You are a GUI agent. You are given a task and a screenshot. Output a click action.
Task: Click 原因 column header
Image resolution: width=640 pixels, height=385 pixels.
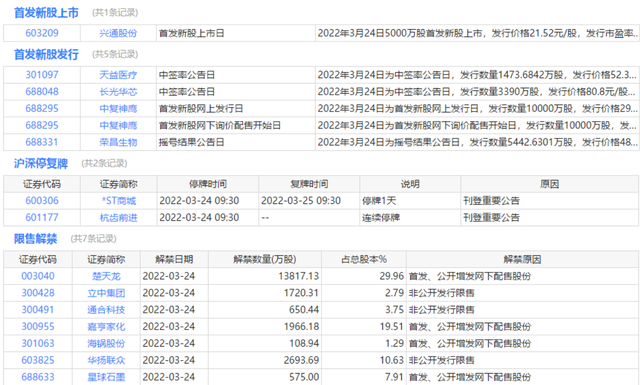[x=549, y=184]
